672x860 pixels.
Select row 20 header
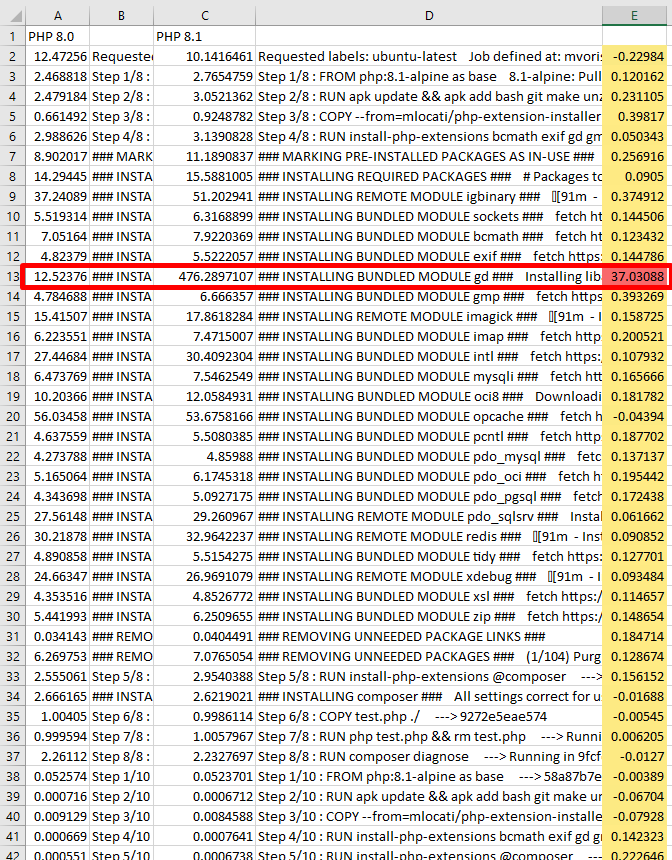[13, 416]
